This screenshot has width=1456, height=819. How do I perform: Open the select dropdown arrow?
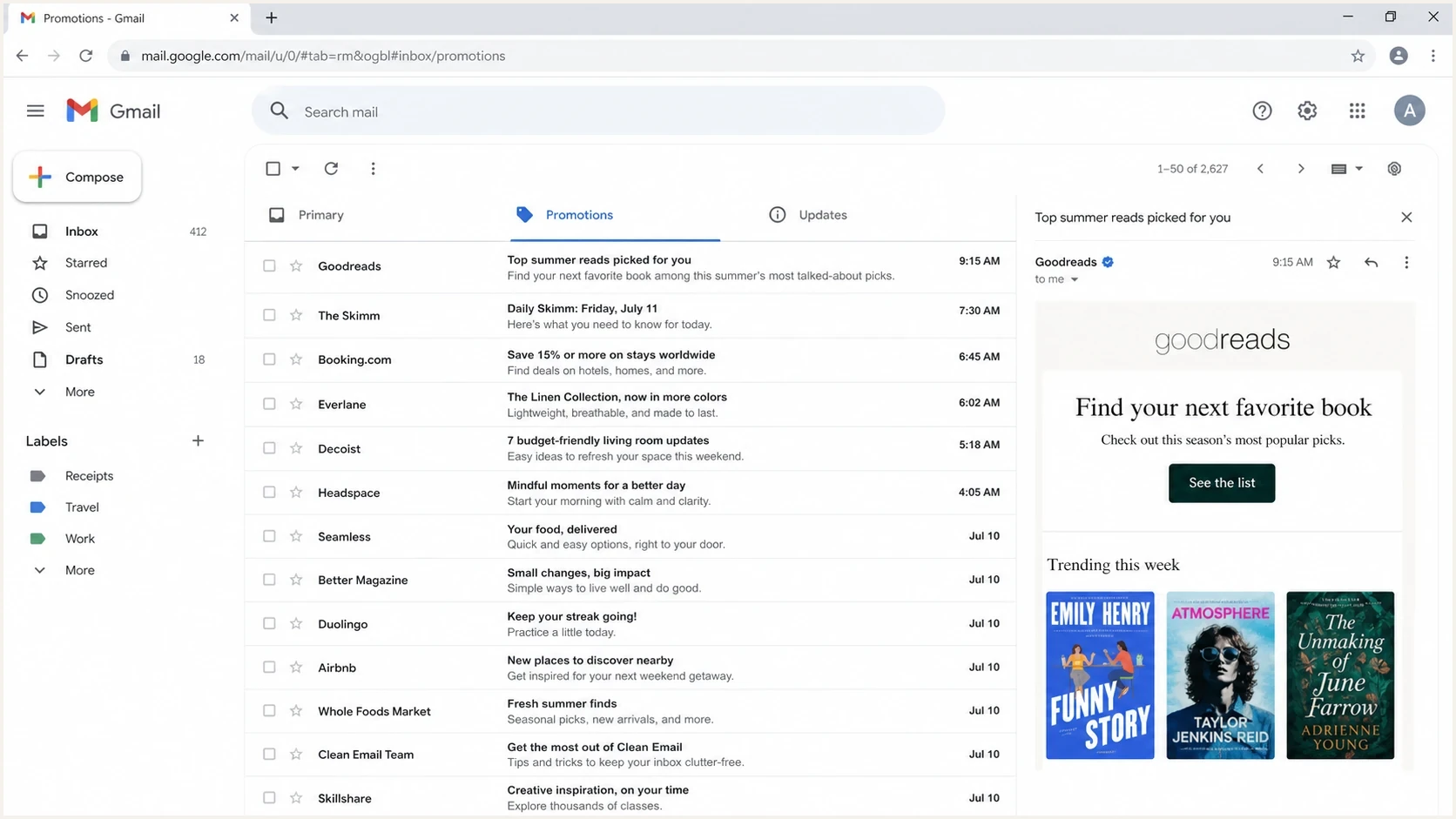click(x=295, y=168)
